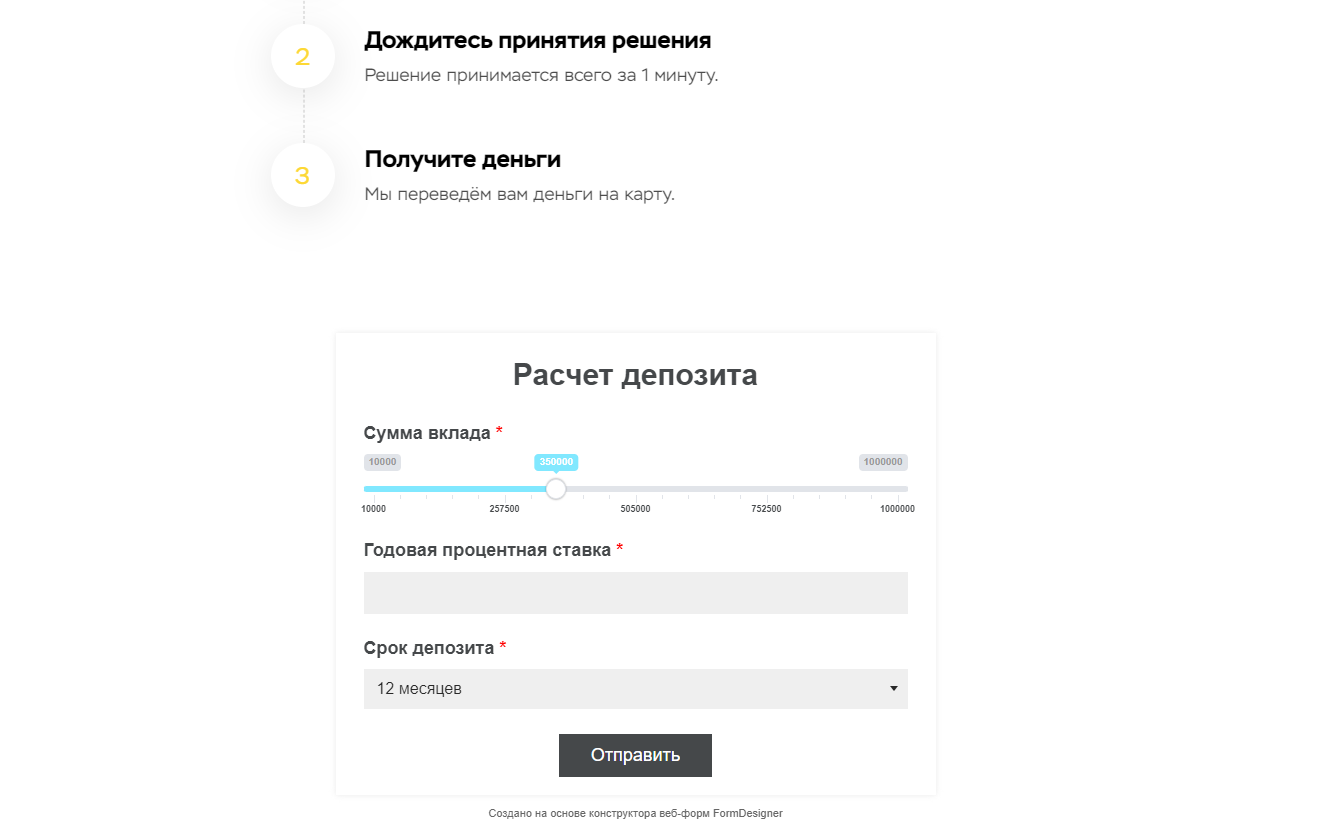
Task: Open the Срок депозита dropdown
Action: point(636,689)
